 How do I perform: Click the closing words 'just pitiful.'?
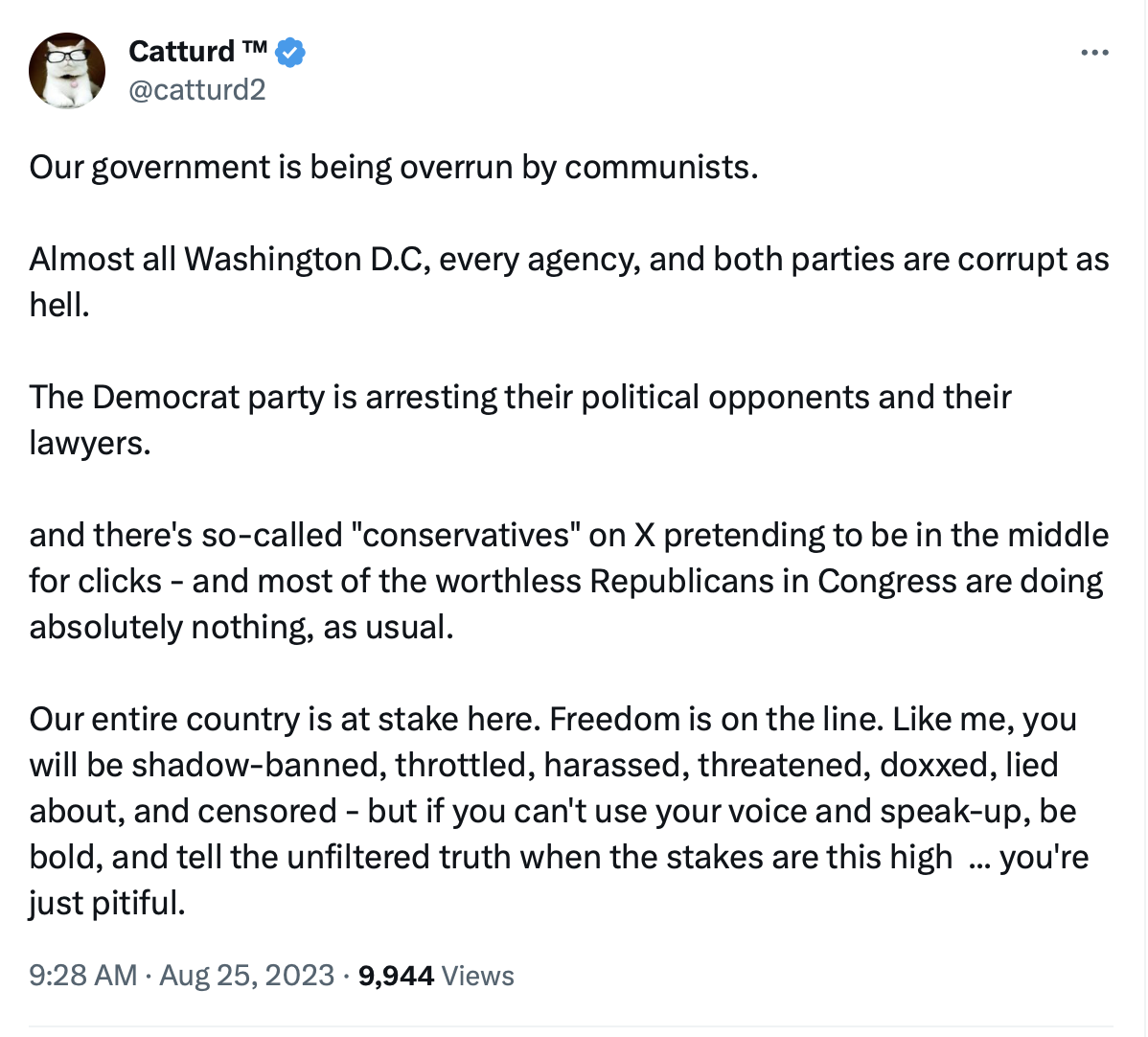107,904
